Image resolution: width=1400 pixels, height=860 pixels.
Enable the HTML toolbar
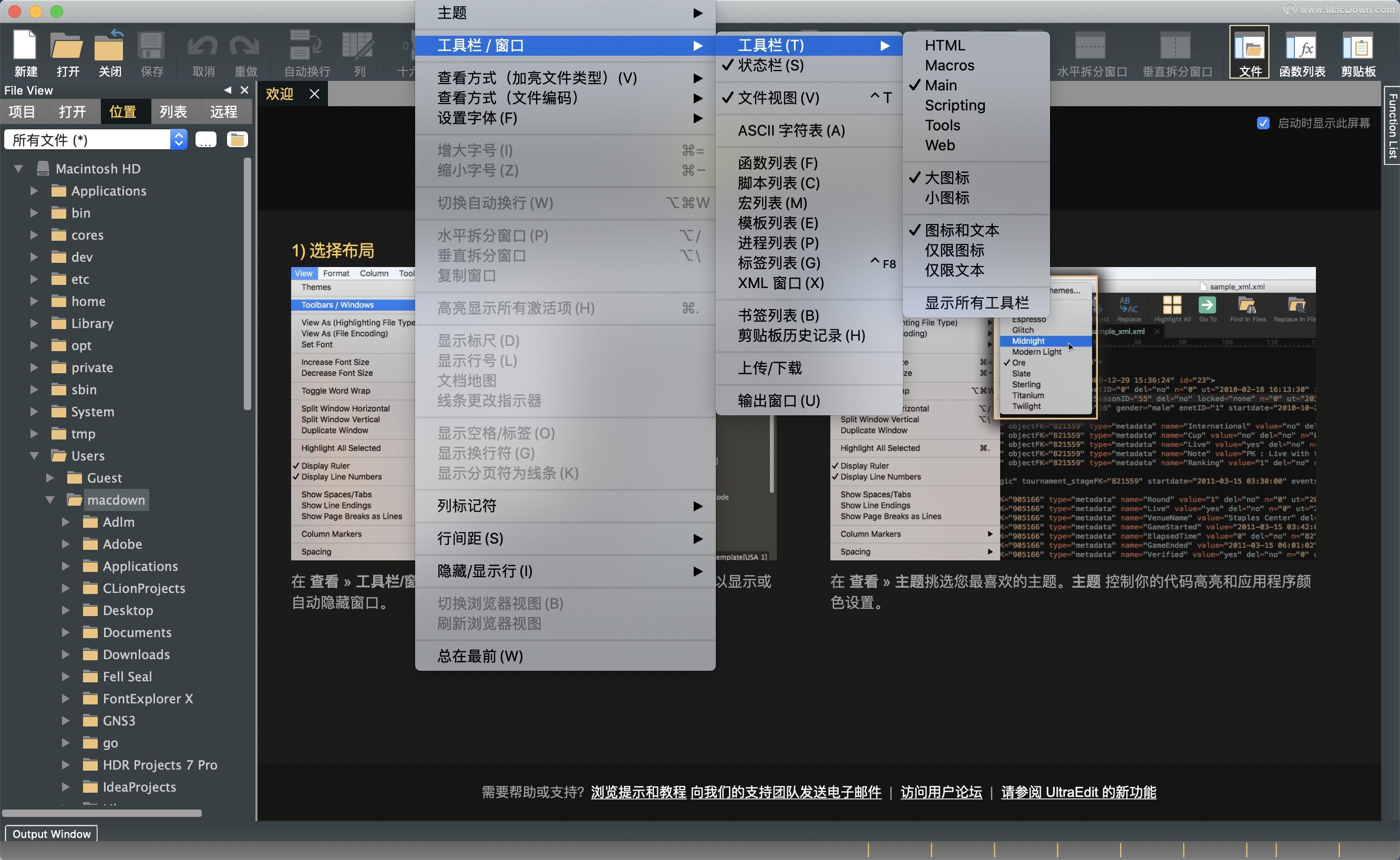point(976,46)
